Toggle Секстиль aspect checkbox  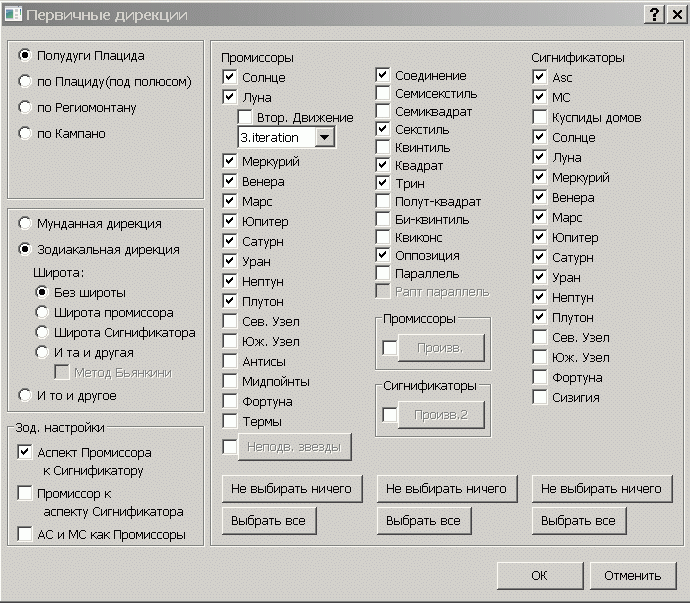click(383, 129)
